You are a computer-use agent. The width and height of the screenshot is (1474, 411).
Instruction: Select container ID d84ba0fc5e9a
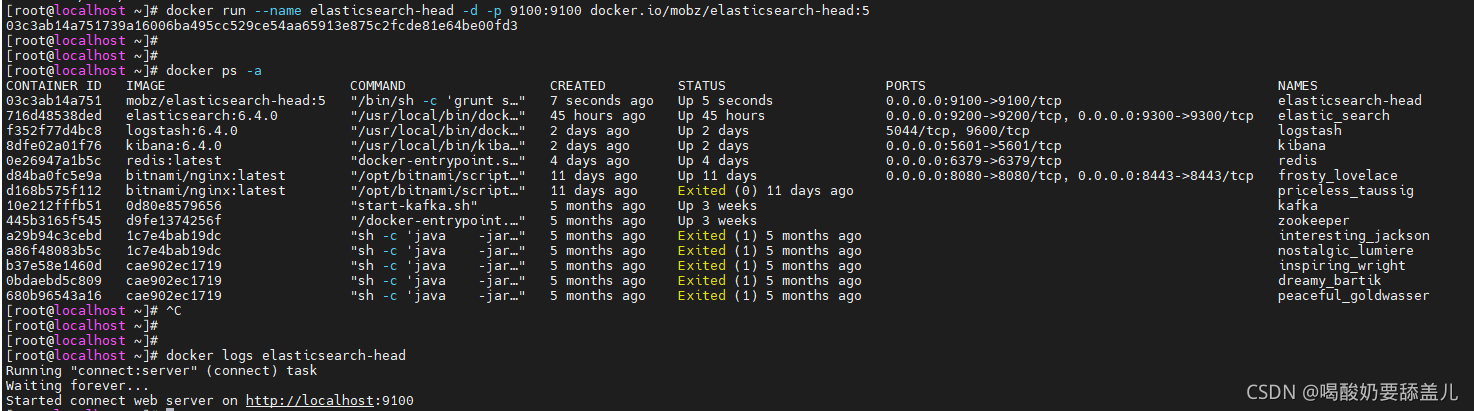54,176
